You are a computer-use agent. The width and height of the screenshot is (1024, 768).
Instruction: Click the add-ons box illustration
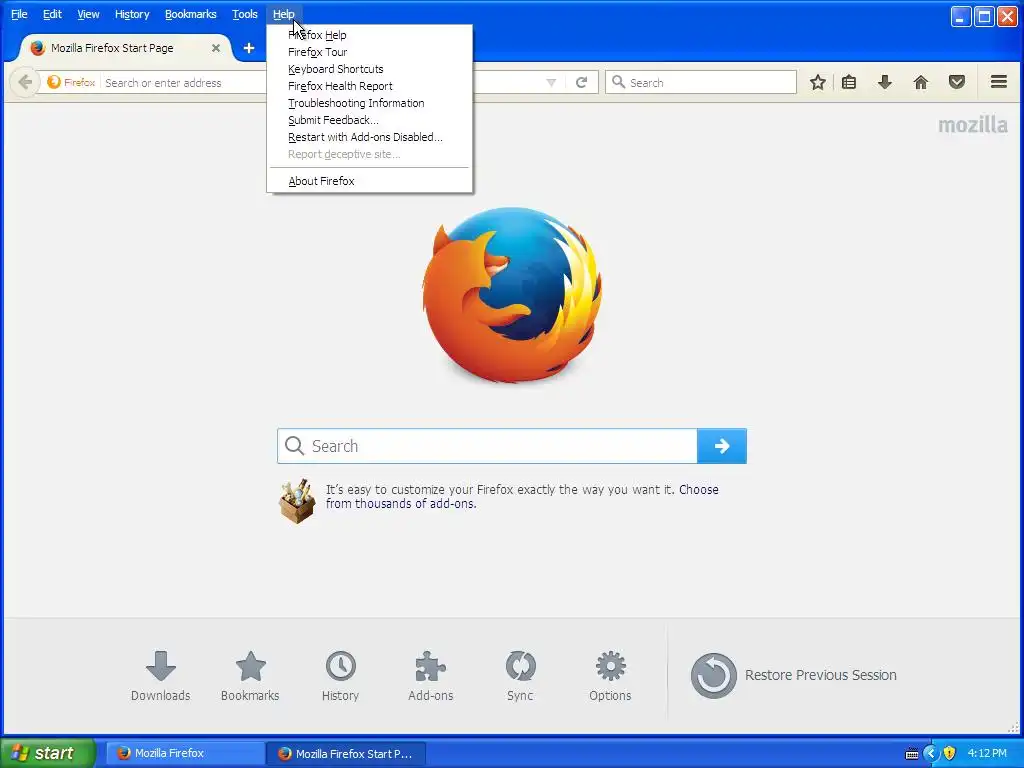pos(297,501)
